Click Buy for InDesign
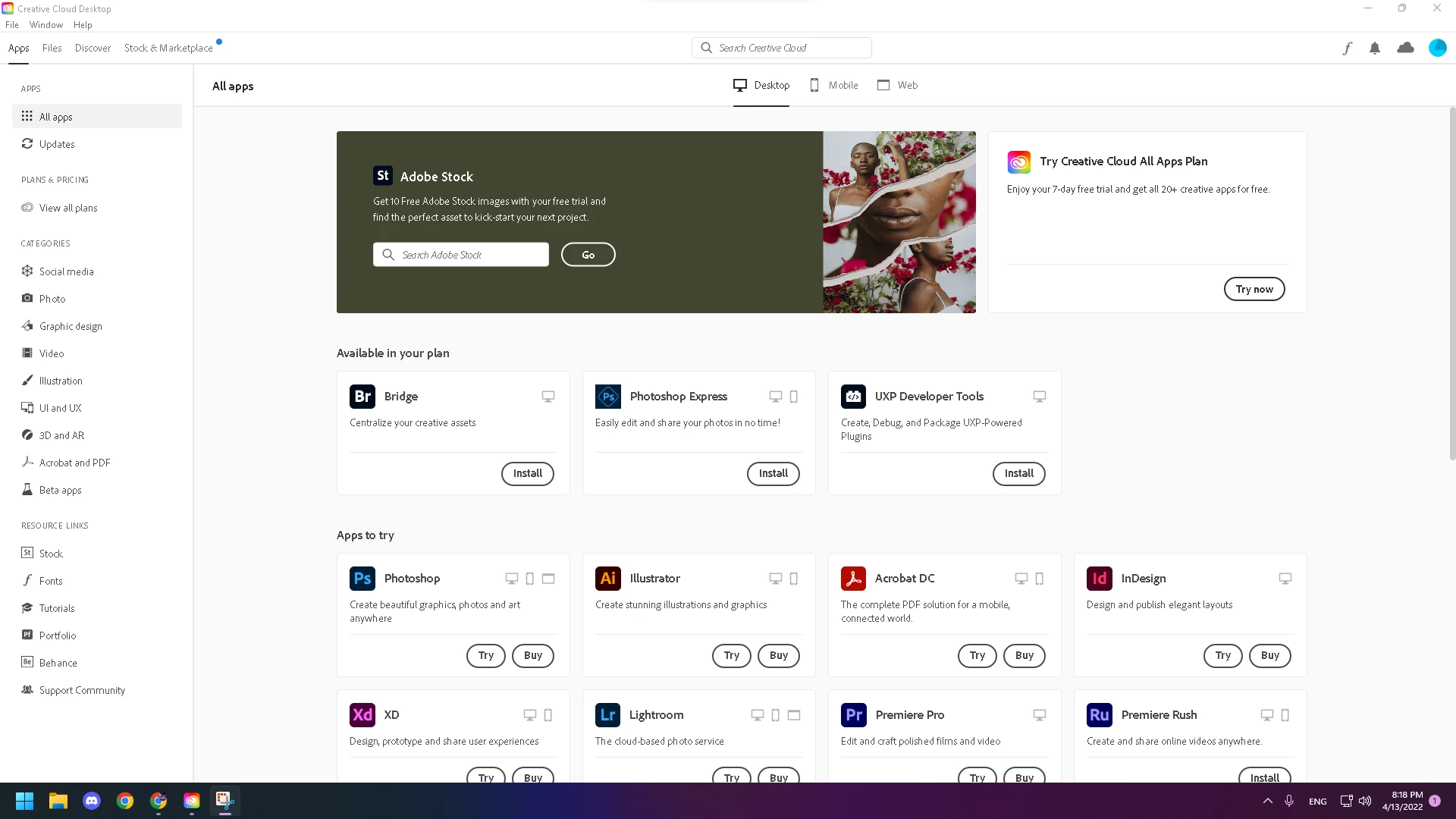Image resolution: width=1456 pixels, height=819 pixels. point(1269,655)
